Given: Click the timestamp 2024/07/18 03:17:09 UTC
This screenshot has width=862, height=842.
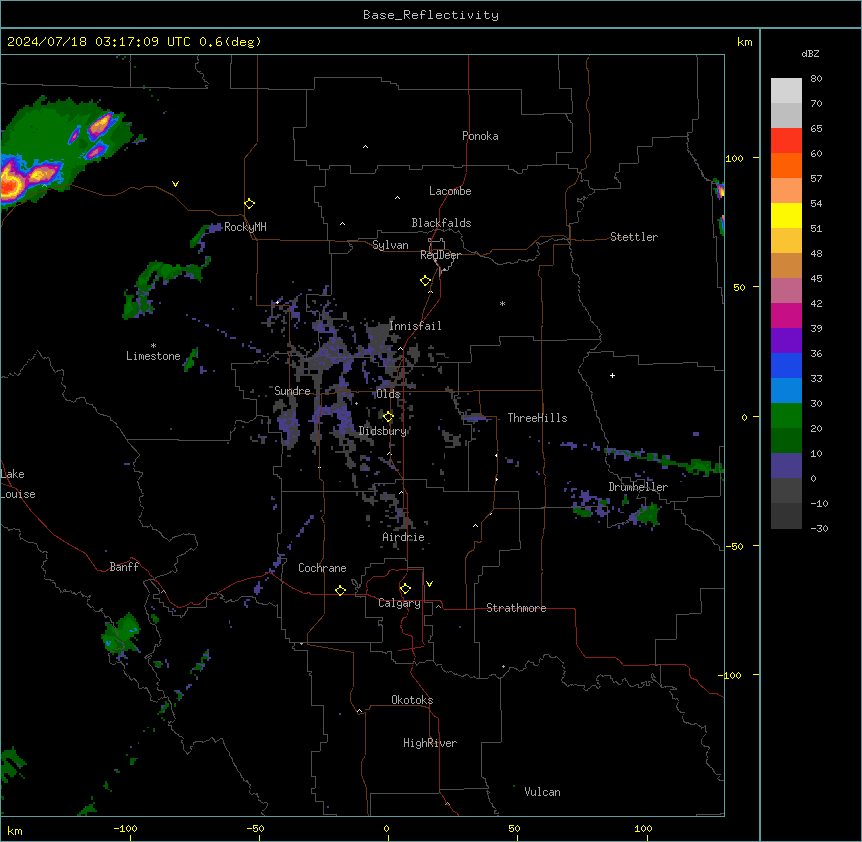Looking at the screenshot, I should [x=98, y=42].
